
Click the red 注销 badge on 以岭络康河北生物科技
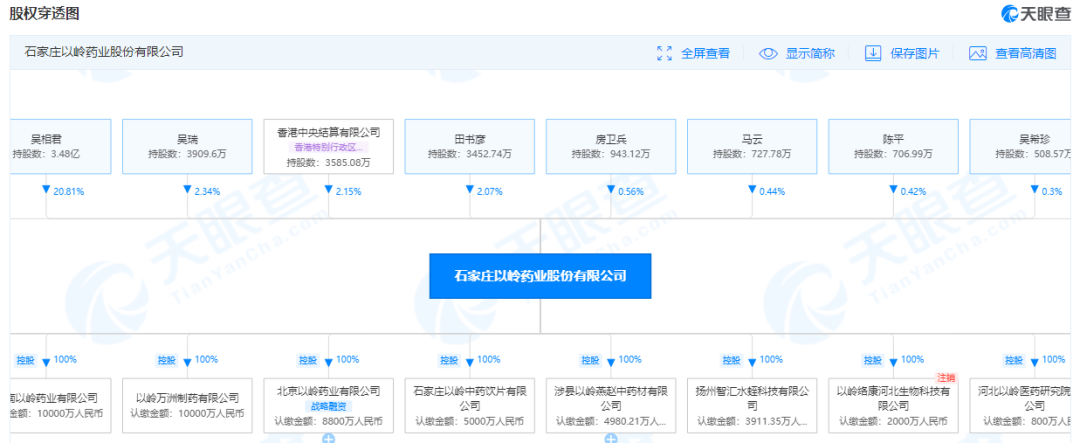tap(947, 377)
